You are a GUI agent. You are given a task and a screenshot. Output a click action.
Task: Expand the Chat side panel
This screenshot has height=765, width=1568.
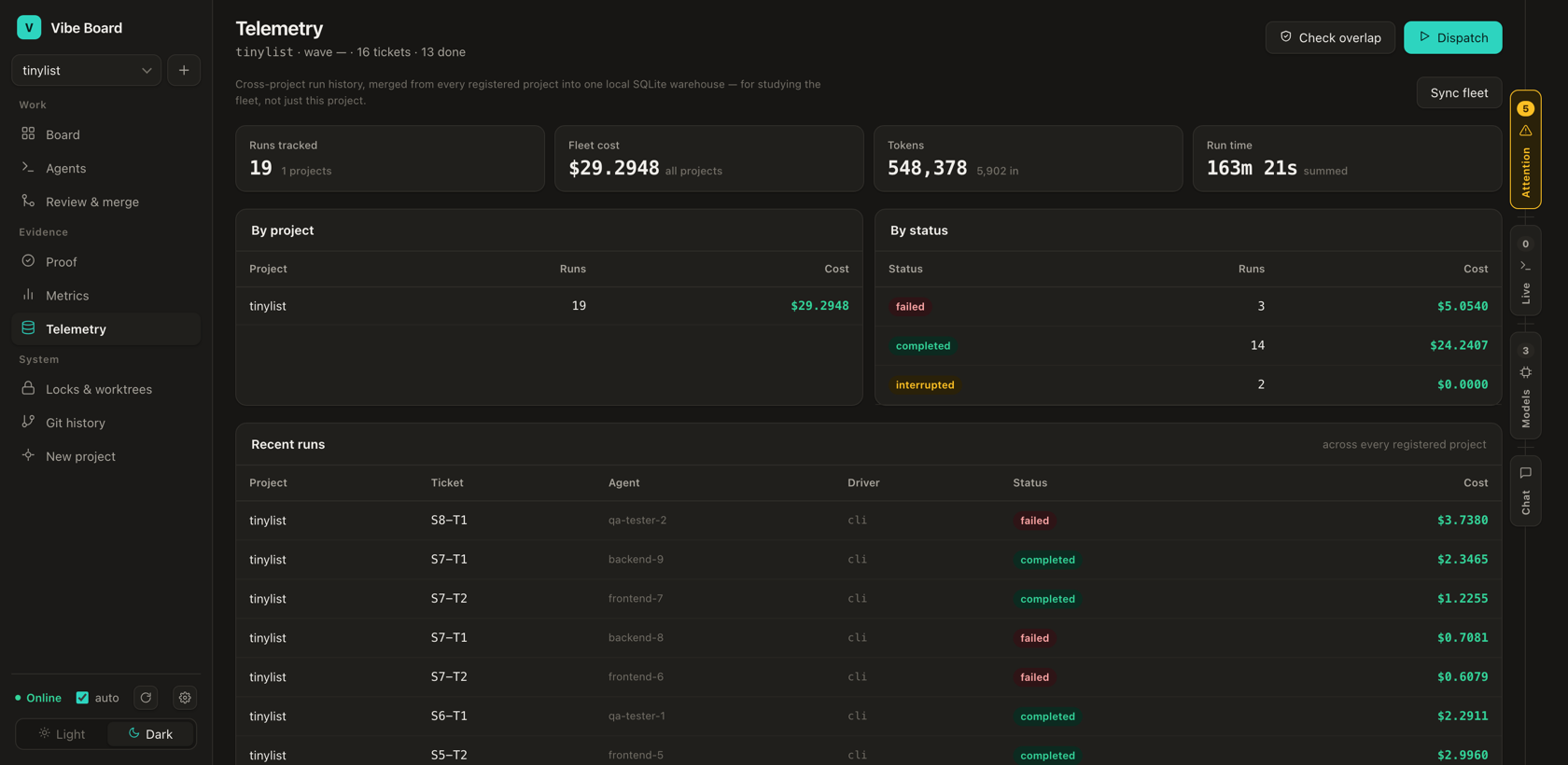point(1525,491)
